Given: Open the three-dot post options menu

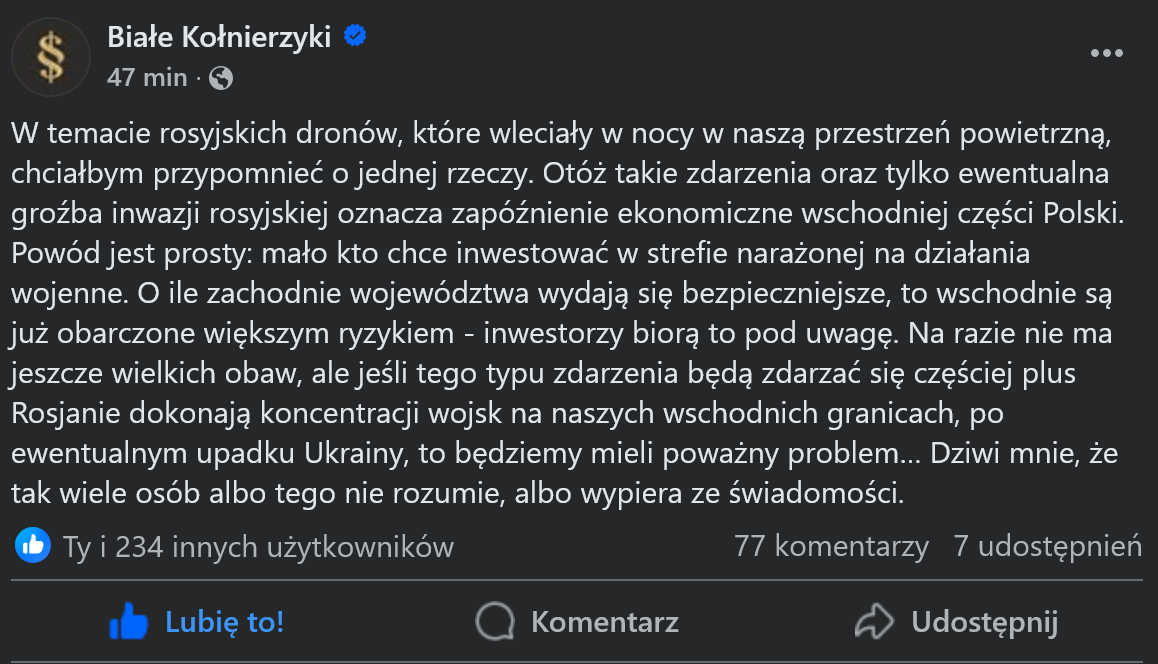Looking at the screenshot, I should tap(1106, 54).
